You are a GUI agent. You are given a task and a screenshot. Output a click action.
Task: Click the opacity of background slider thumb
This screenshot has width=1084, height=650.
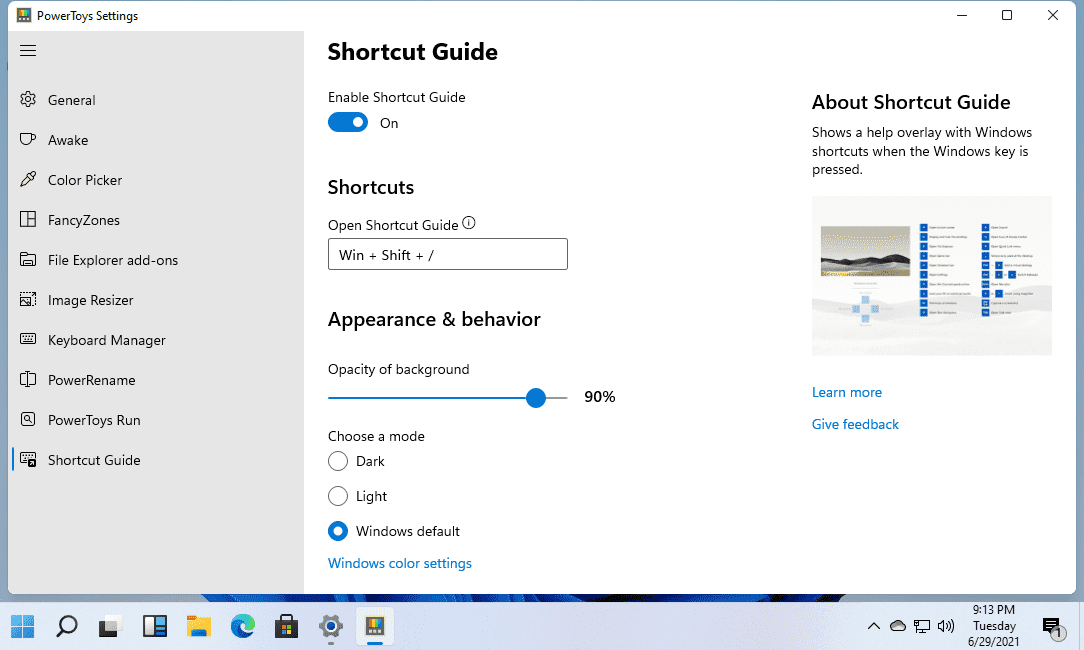coord(536,398)
